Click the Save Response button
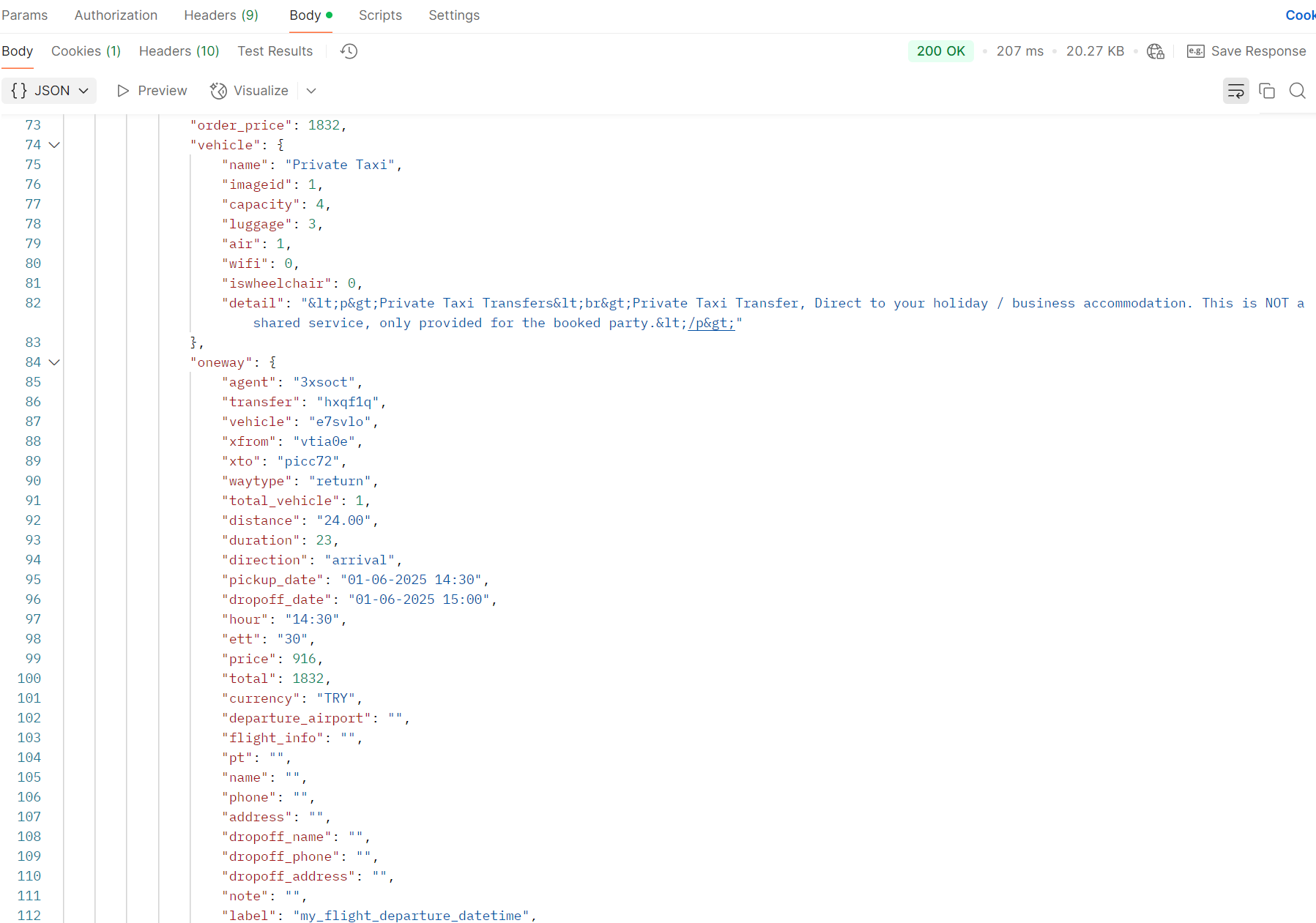Viewport: 1316px width, 923px height. coord(1246,51)
